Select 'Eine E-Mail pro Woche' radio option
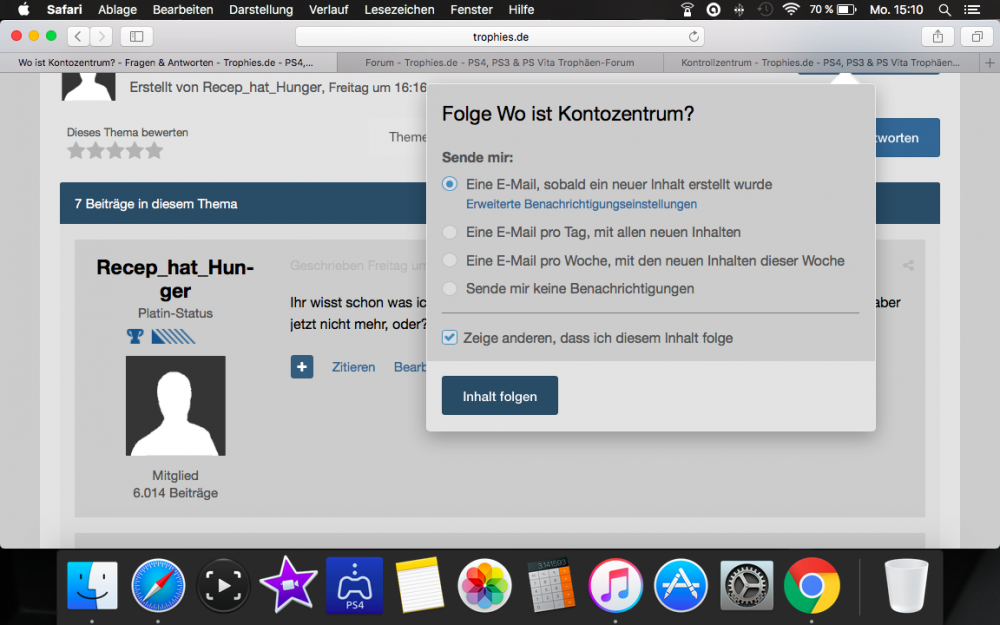The image size is (1000, 625). (450, 260)
